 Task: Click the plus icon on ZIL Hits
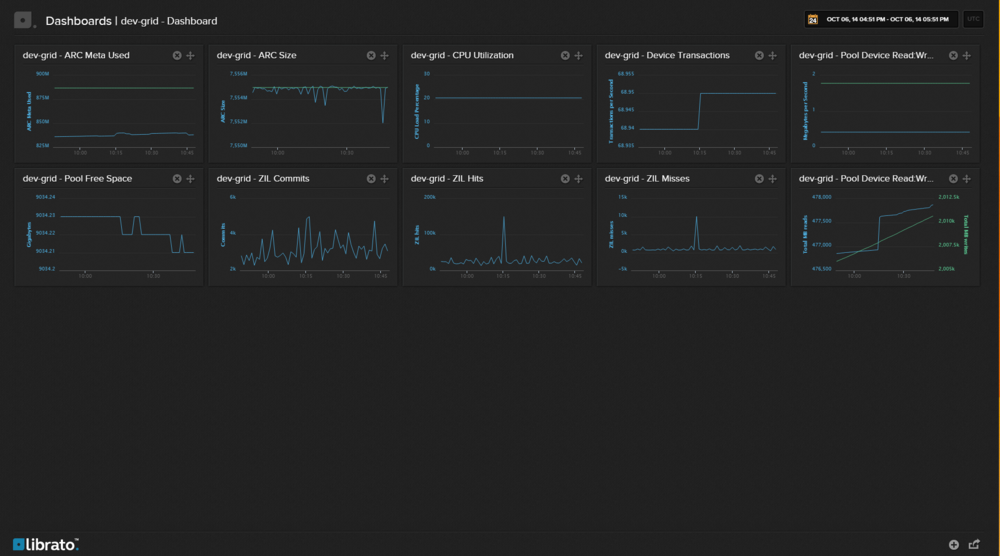point(578,179)
